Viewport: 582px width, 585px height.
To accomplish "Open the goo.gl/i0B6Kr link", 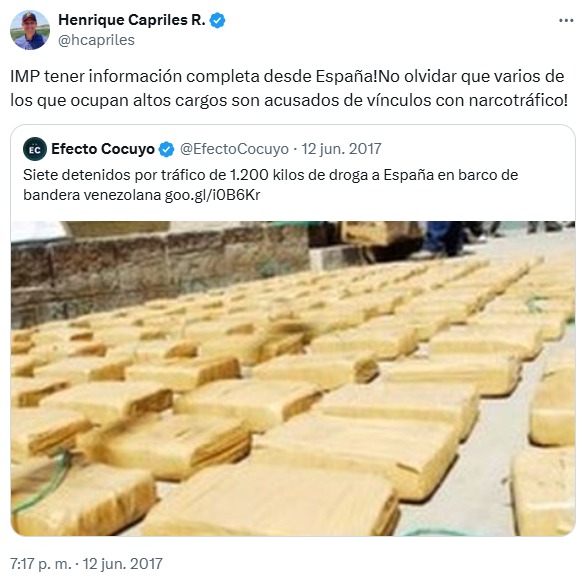I will [x=212, y=195].
